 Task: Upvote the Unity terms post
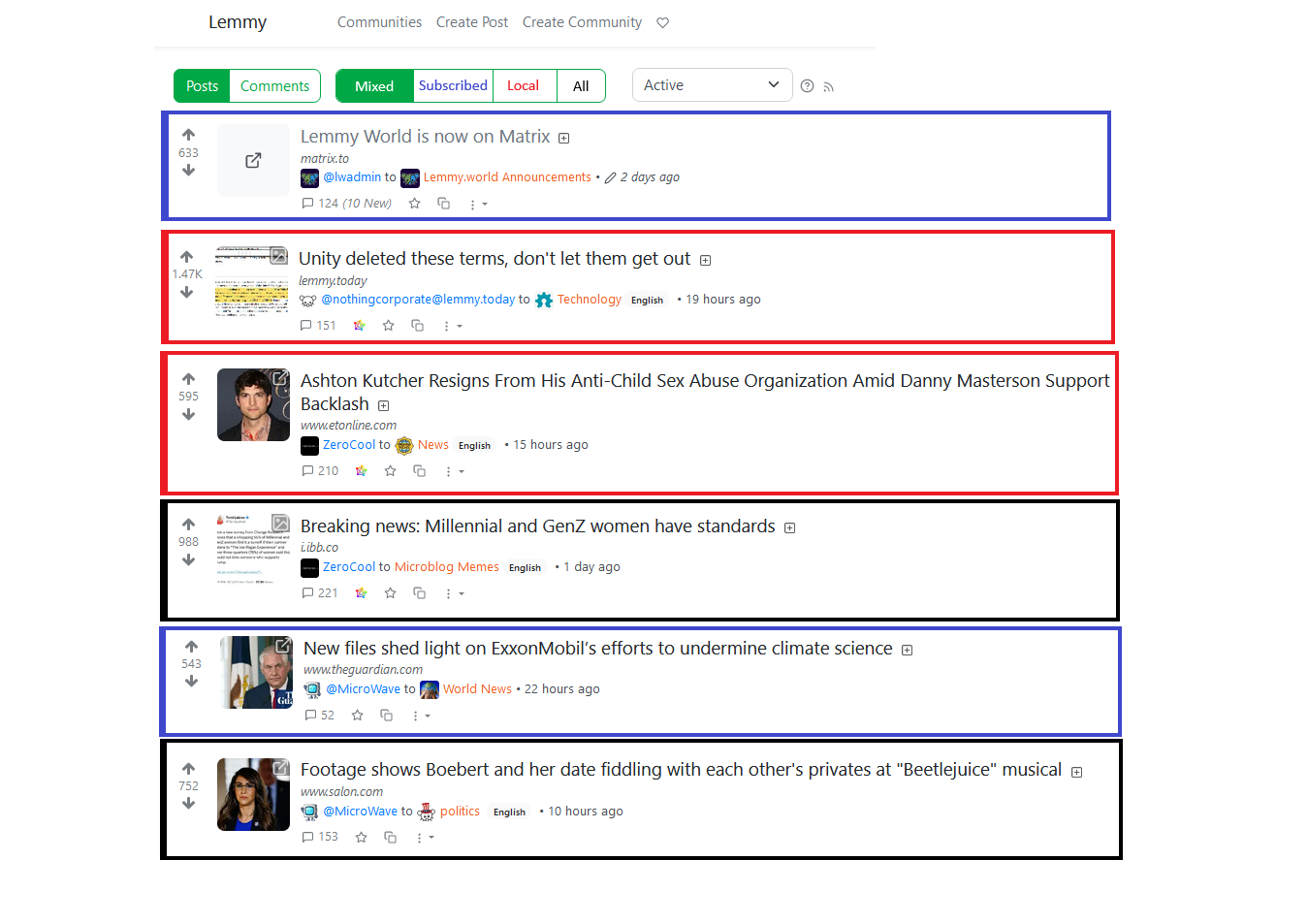187,256
